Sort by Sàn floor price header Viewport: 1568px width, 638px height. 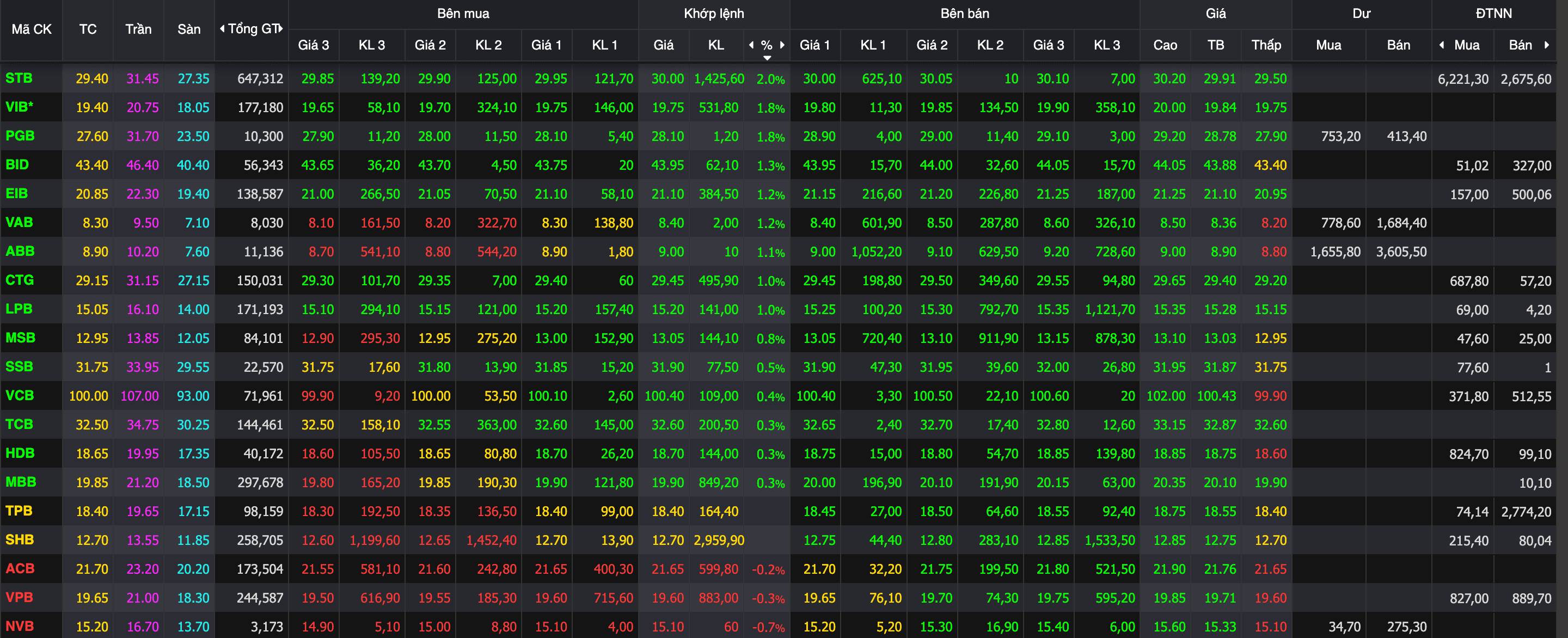point(189,29)
